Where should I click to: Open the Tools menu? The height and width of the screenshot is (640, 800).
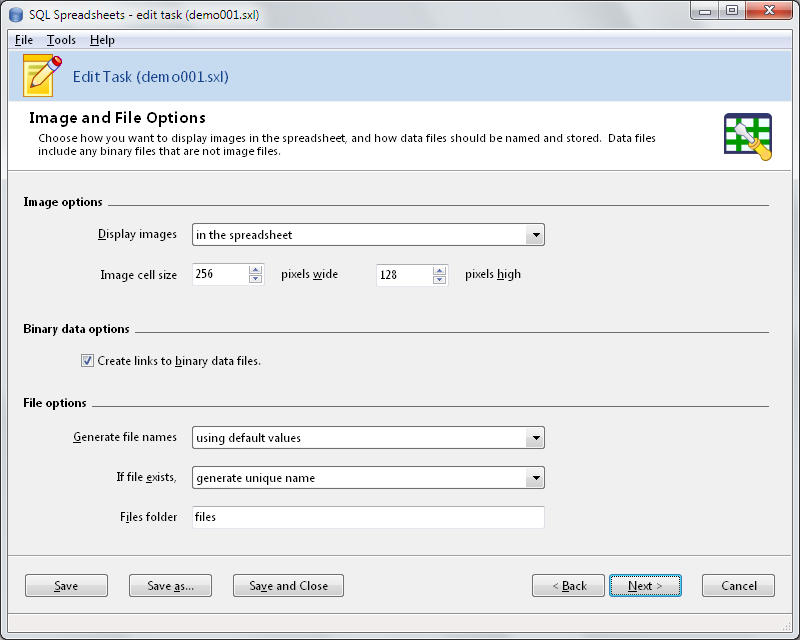pos(61,40)
